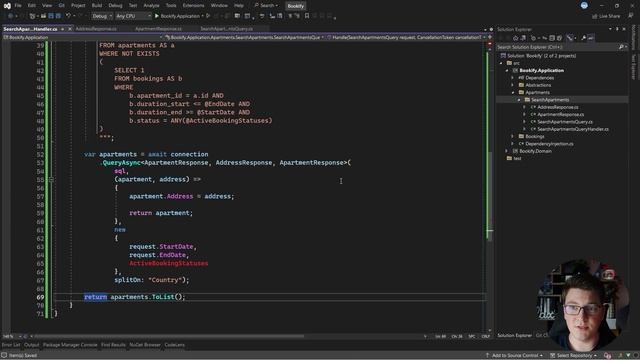Click the Search box in the title bar
Image resolution: width=640 pixels, height=360 pixels.
point(266,6)
